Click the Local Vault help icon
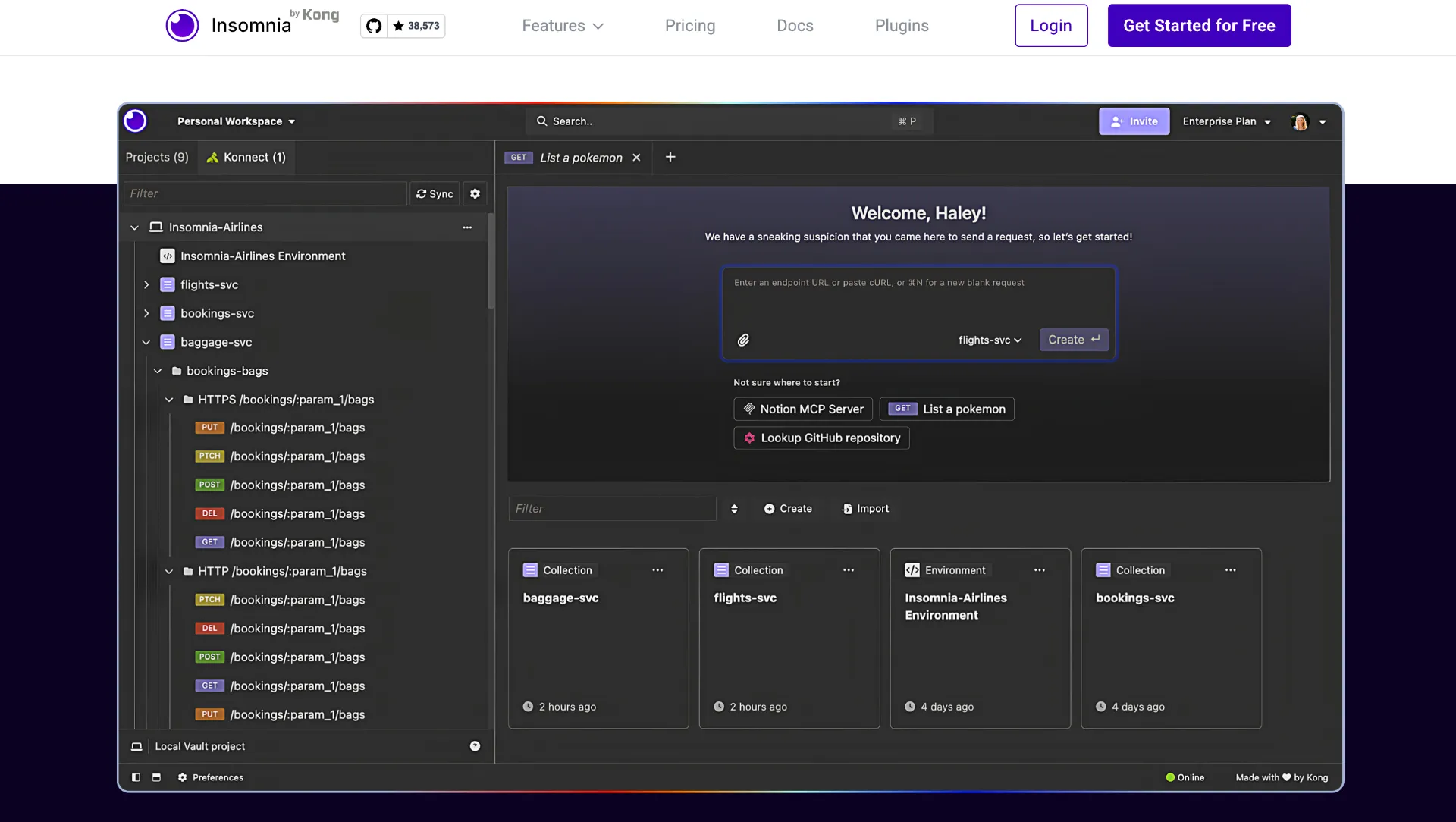Viewport: 1456px width, 822px height. pos(475,746)
